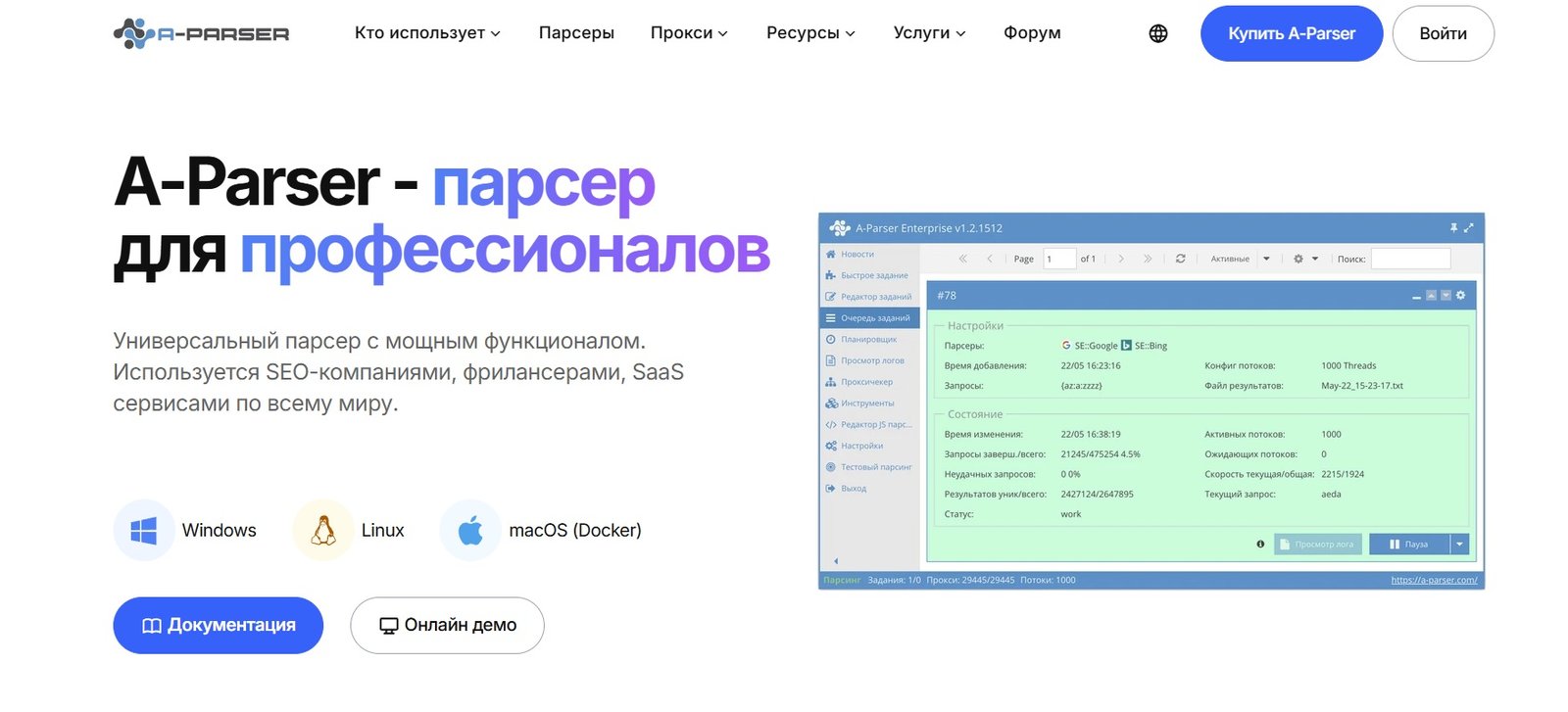Click the refresh icon in the queue toolbar
Image resolution: width=1568 pixels, height=712 pixels.
(1181, 259)
